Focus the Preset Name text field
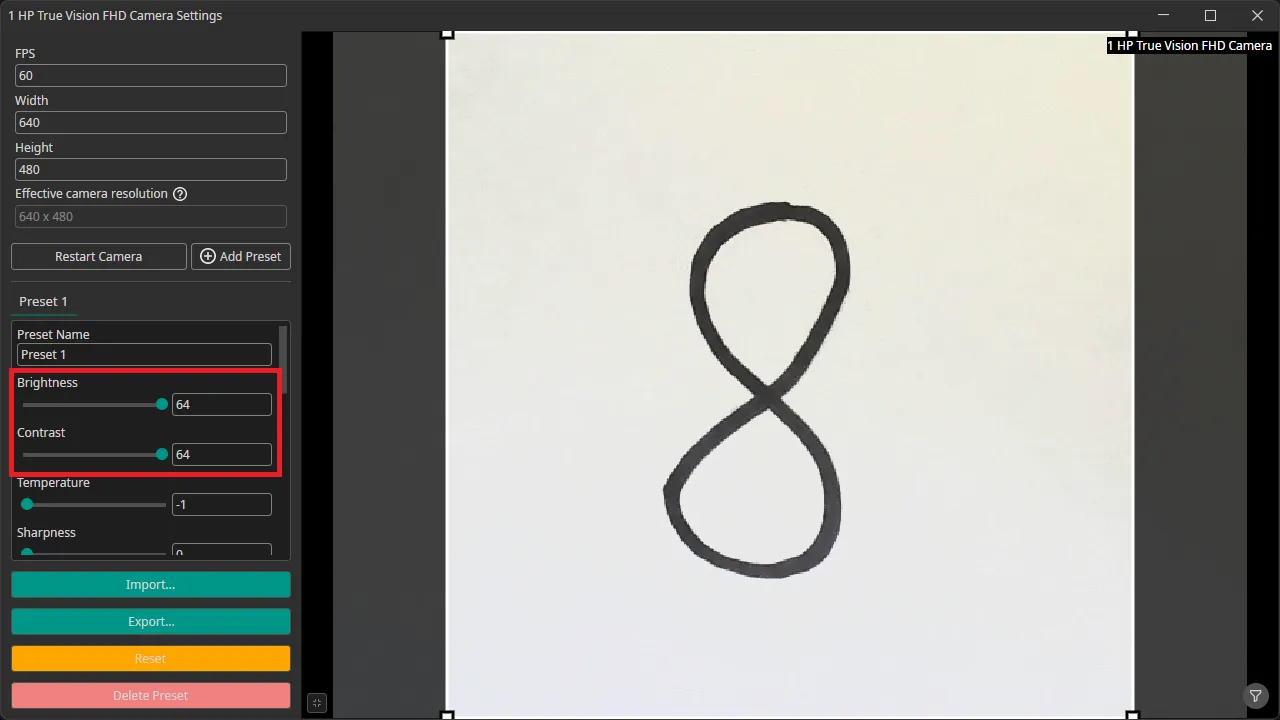 (x=144, y=355)
